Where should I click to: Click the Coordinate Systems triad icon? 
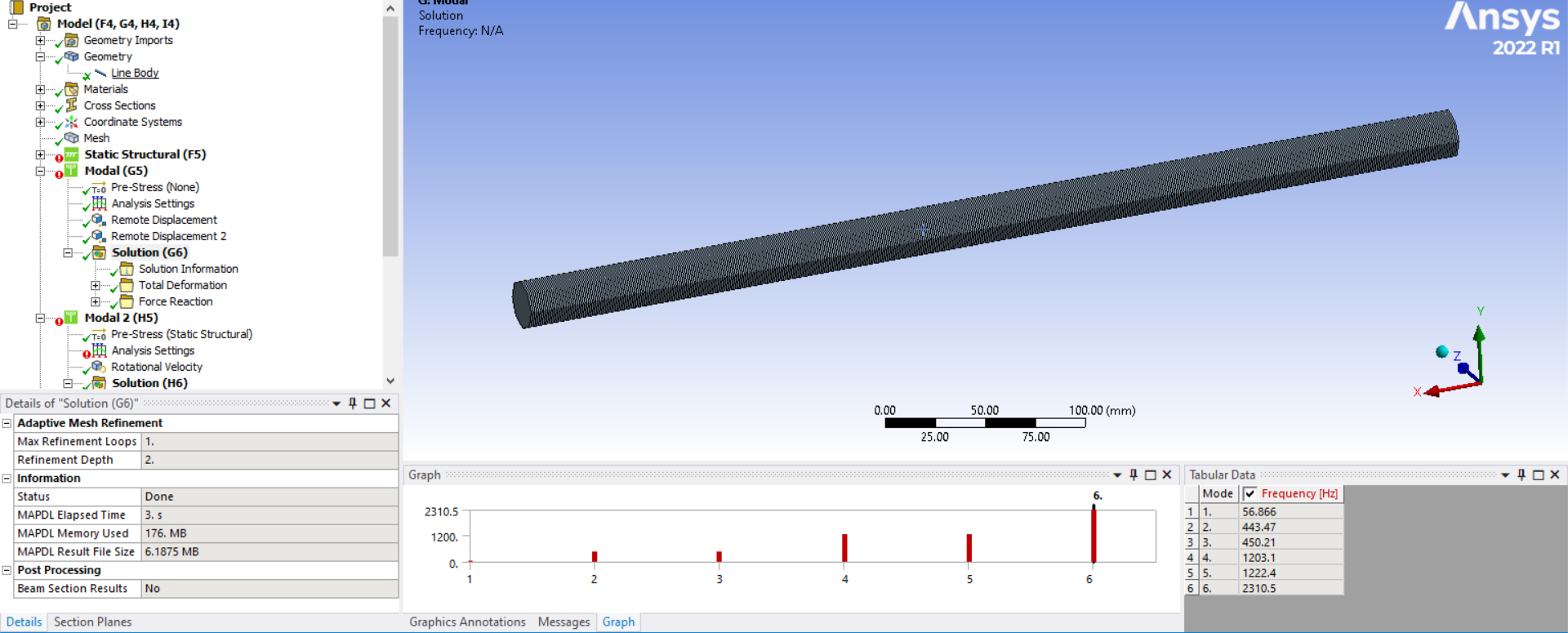pos(71,122)
